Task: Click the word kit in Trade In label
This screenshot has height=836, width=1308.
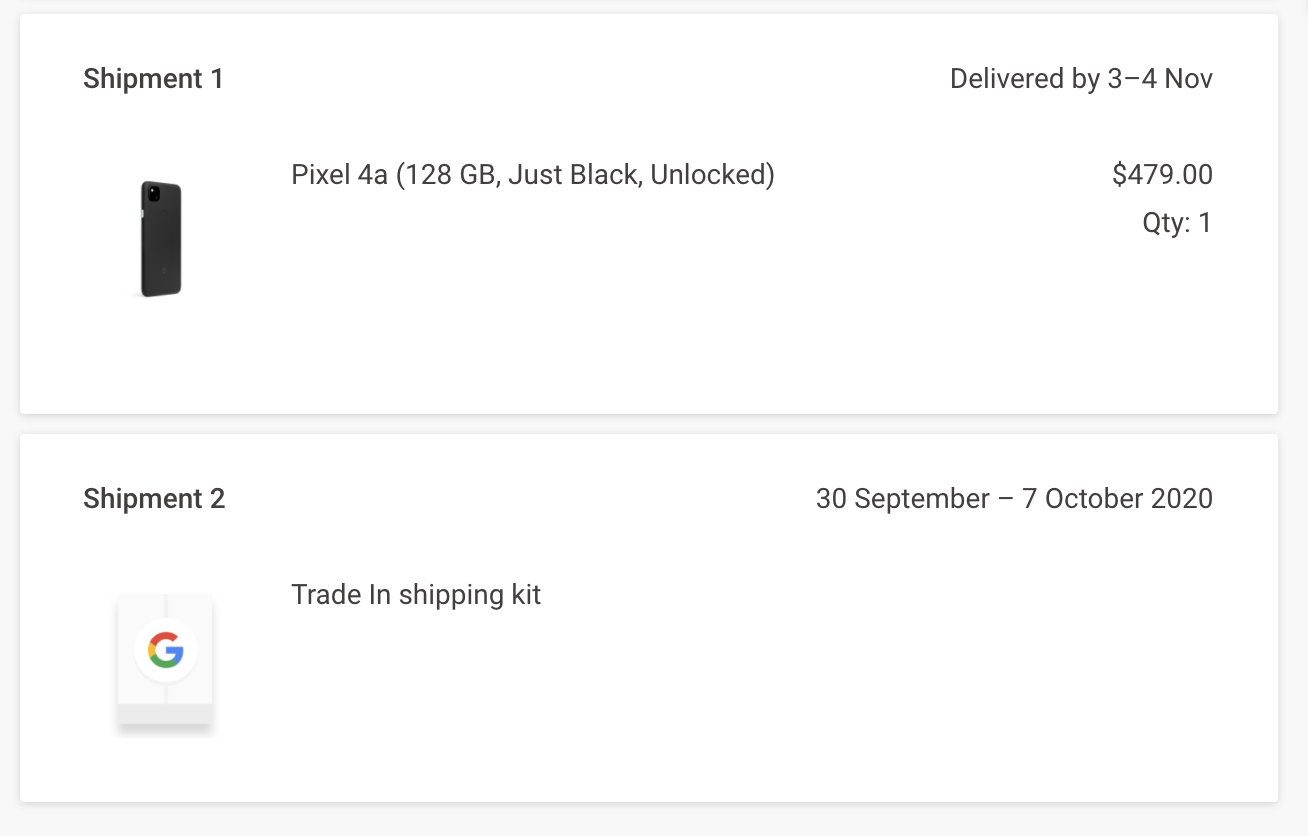Action: coord(524,595)
